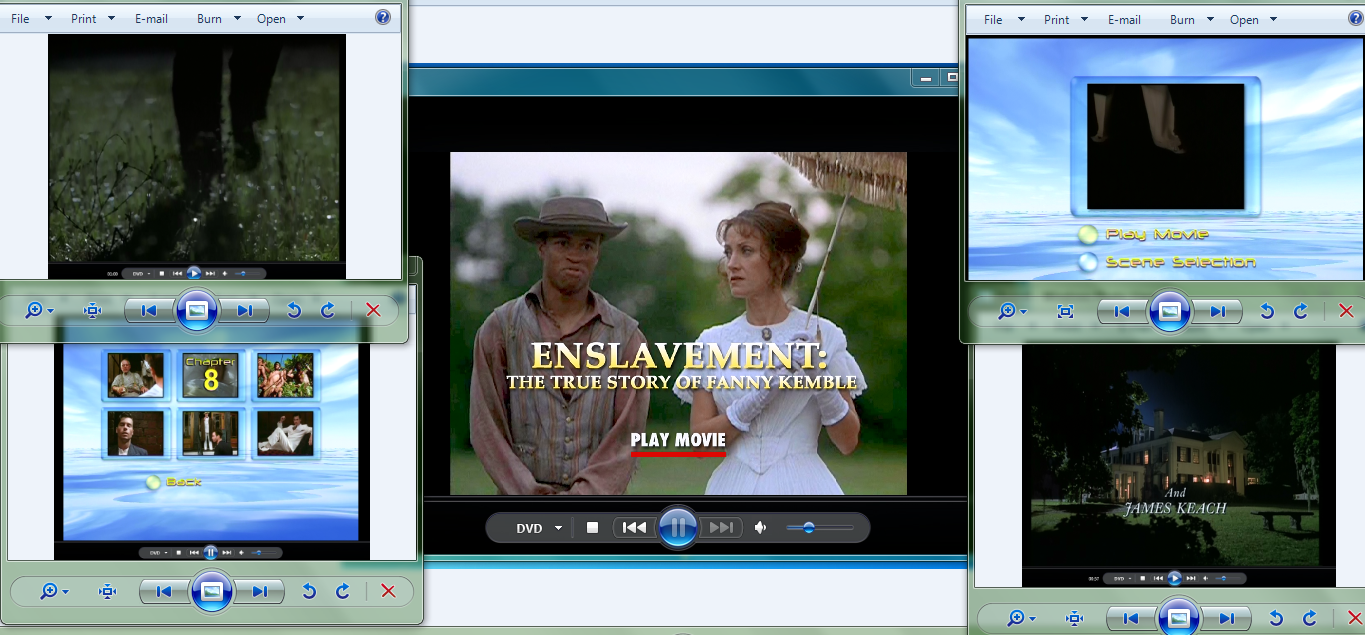The height and width of the screenshot is (635, 1365).
Task: Go to previous photo in James Keach window
Action: 1131,617
